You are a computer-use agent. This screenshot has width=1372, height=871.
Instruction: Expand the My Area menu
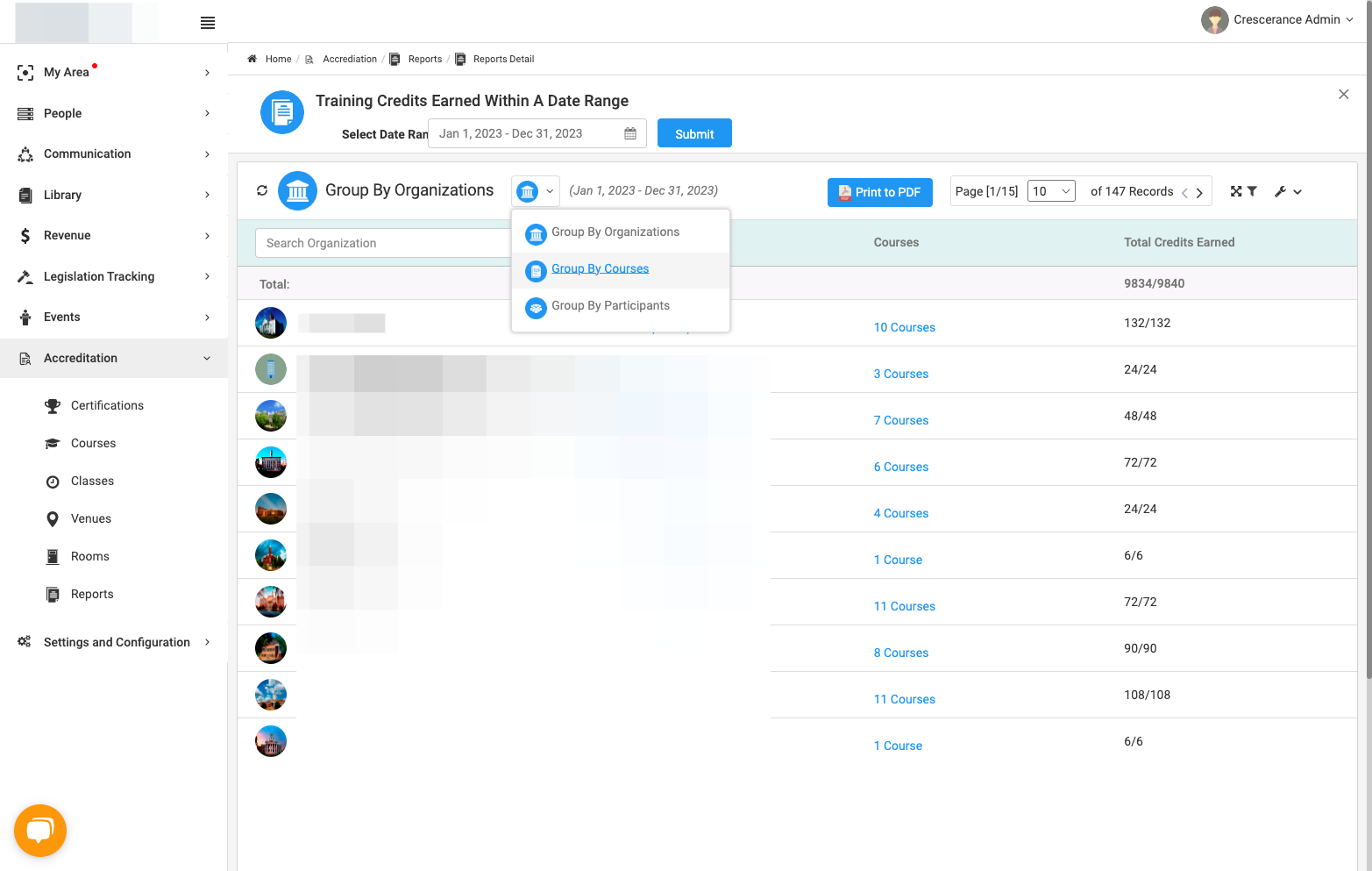pos(114,72)
